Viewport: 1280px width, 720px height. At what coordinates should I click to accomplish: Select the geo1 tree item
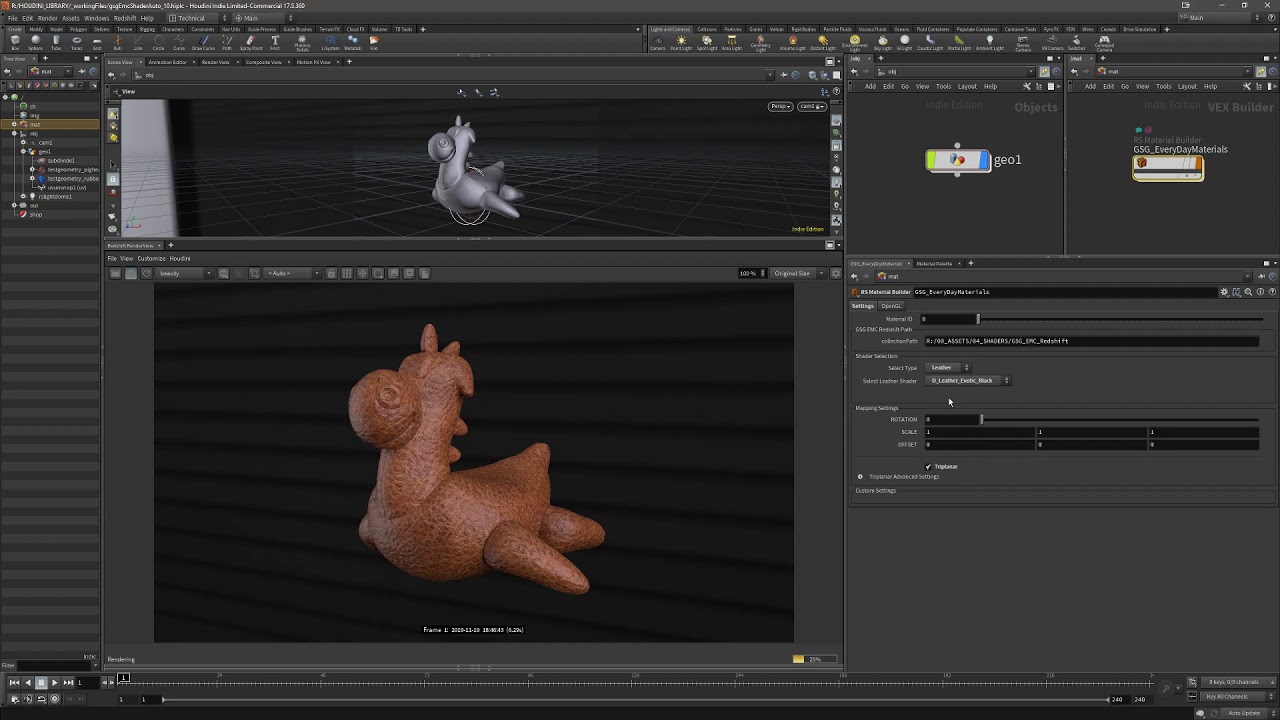44,152
